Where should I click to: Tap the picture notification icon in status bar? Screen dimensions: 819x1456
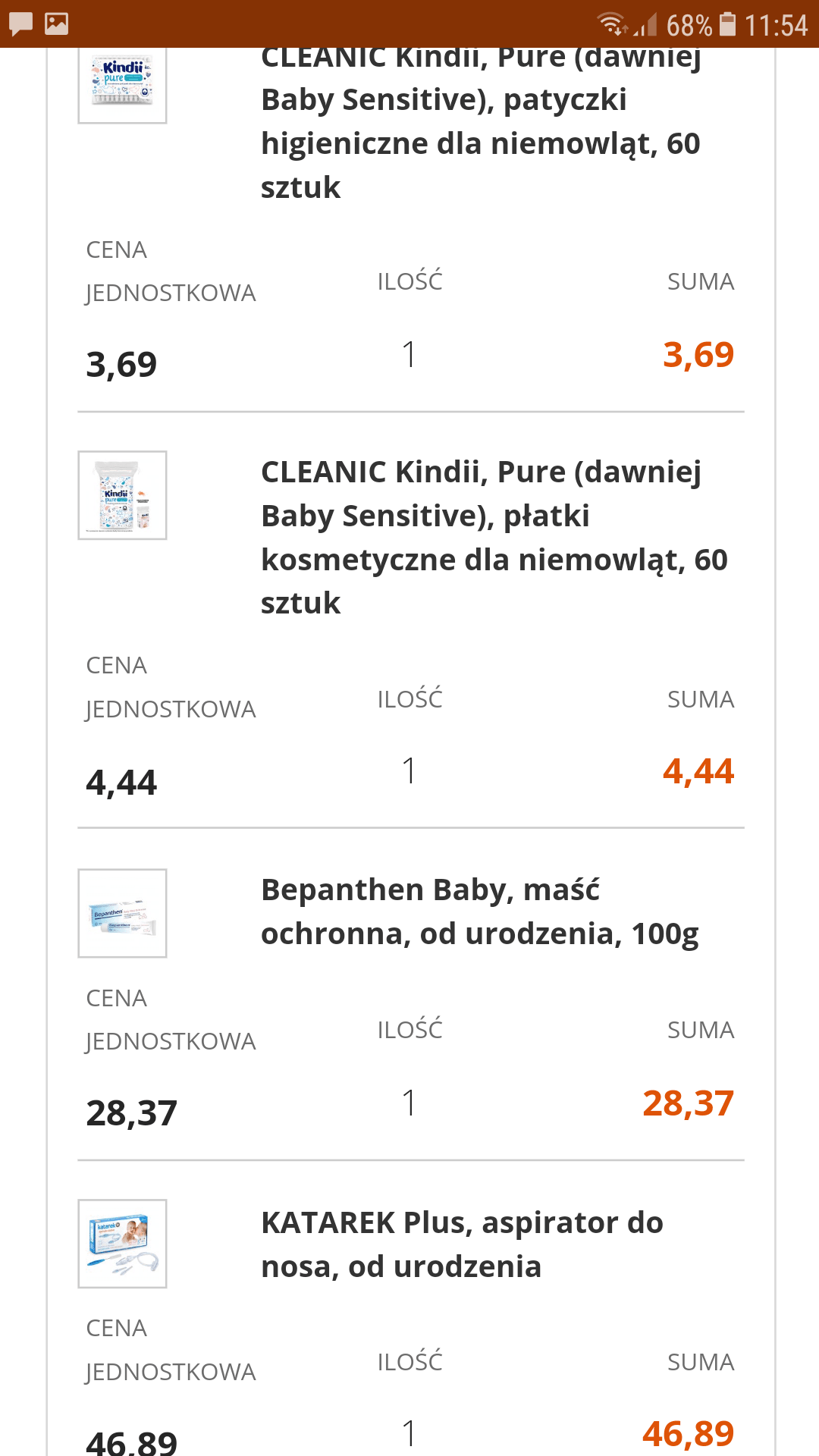57,24
